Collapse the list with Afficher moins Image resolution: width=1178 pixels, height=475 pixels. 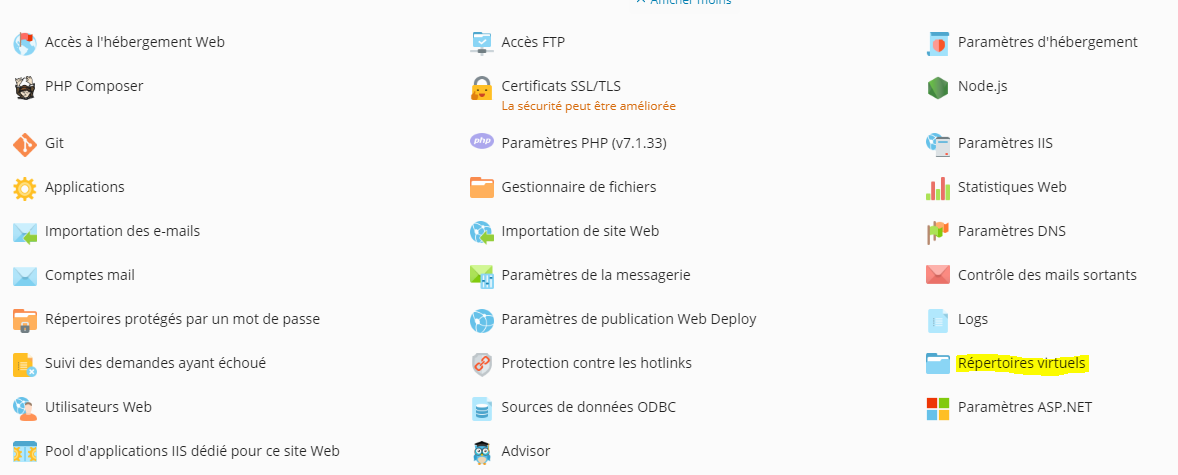(684, 2)
